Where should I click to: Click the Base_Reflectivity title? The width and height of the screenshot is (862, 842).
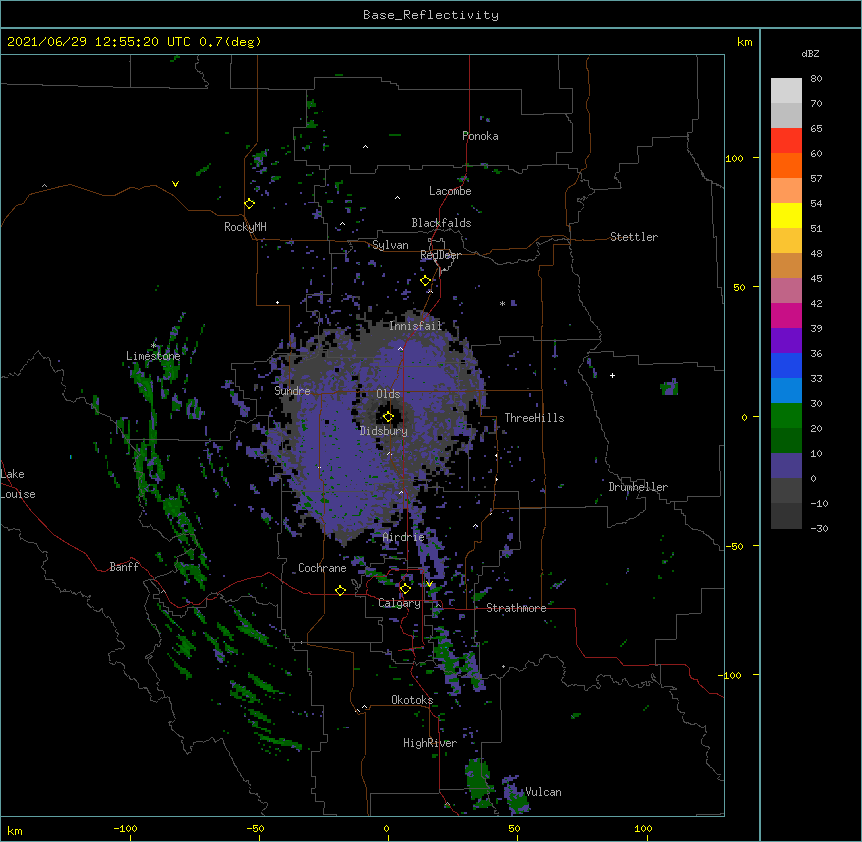(x=431, y=15)
